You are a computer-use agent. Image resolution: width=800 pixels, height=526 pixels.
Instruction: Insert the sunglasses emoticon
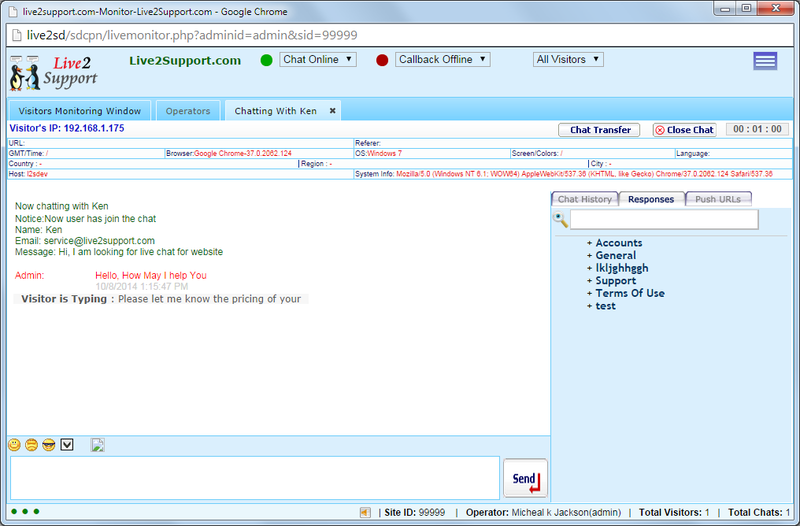tap(49, 445)
